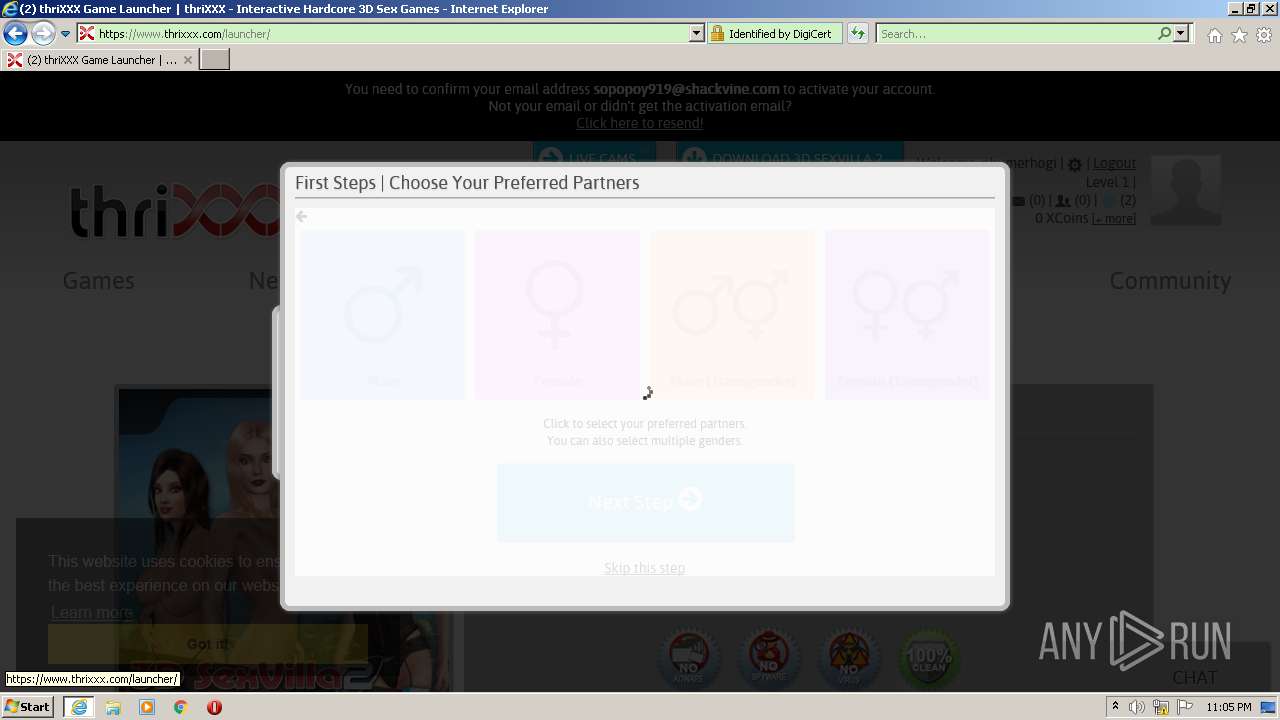The width and height of the screenshot is (1280, 720).
Task: Click the user avatar thumbnail
Action: 1185,190
